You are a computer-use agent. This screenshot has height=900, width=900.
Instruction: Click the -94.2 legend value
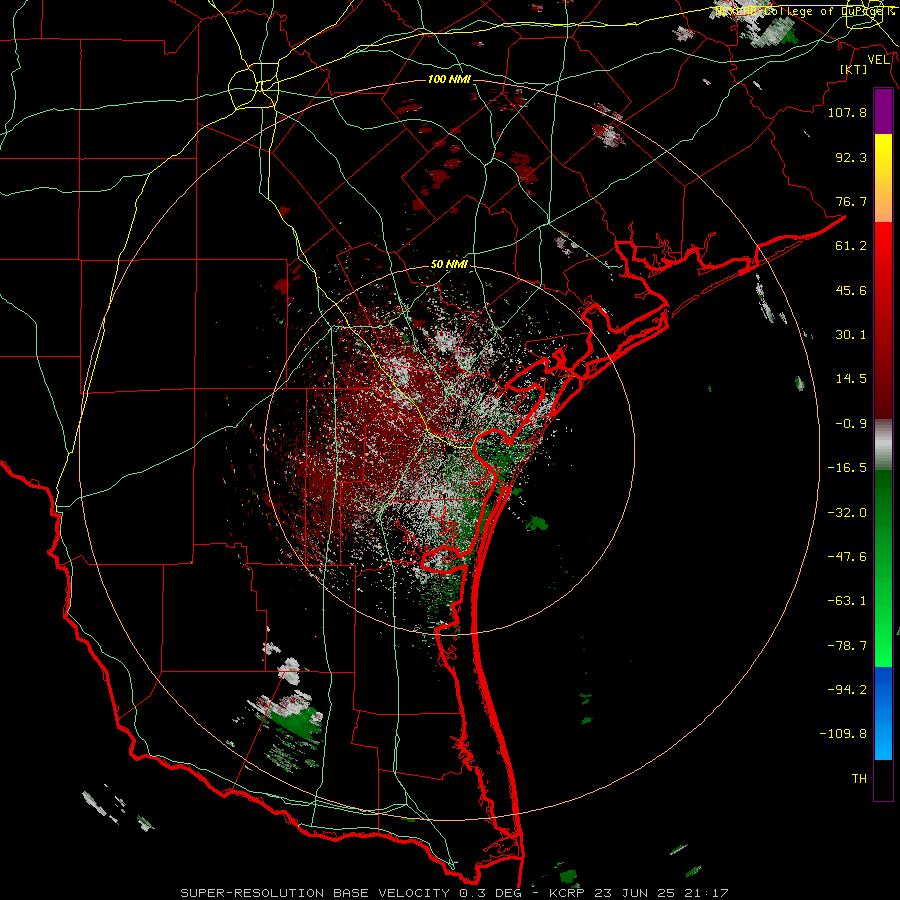(847, 690)
